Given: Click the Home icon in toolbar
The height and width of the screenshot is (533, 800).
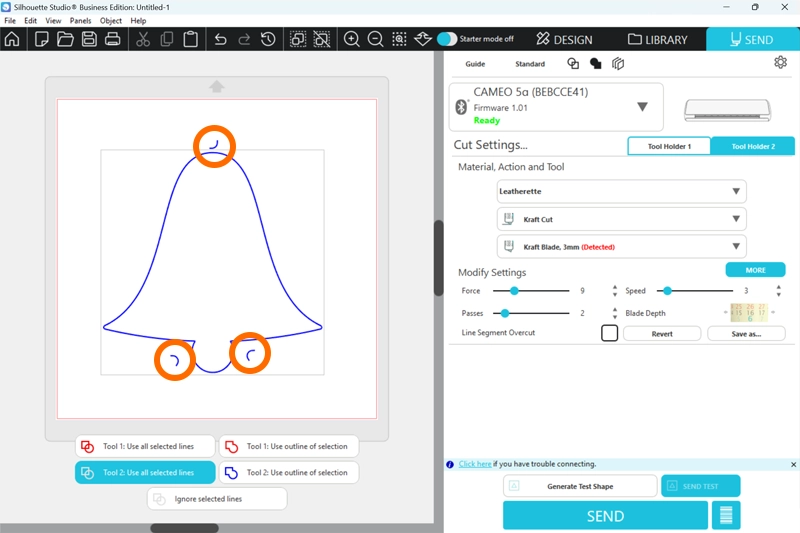Looking at the screenshot, I should [12, 40].
